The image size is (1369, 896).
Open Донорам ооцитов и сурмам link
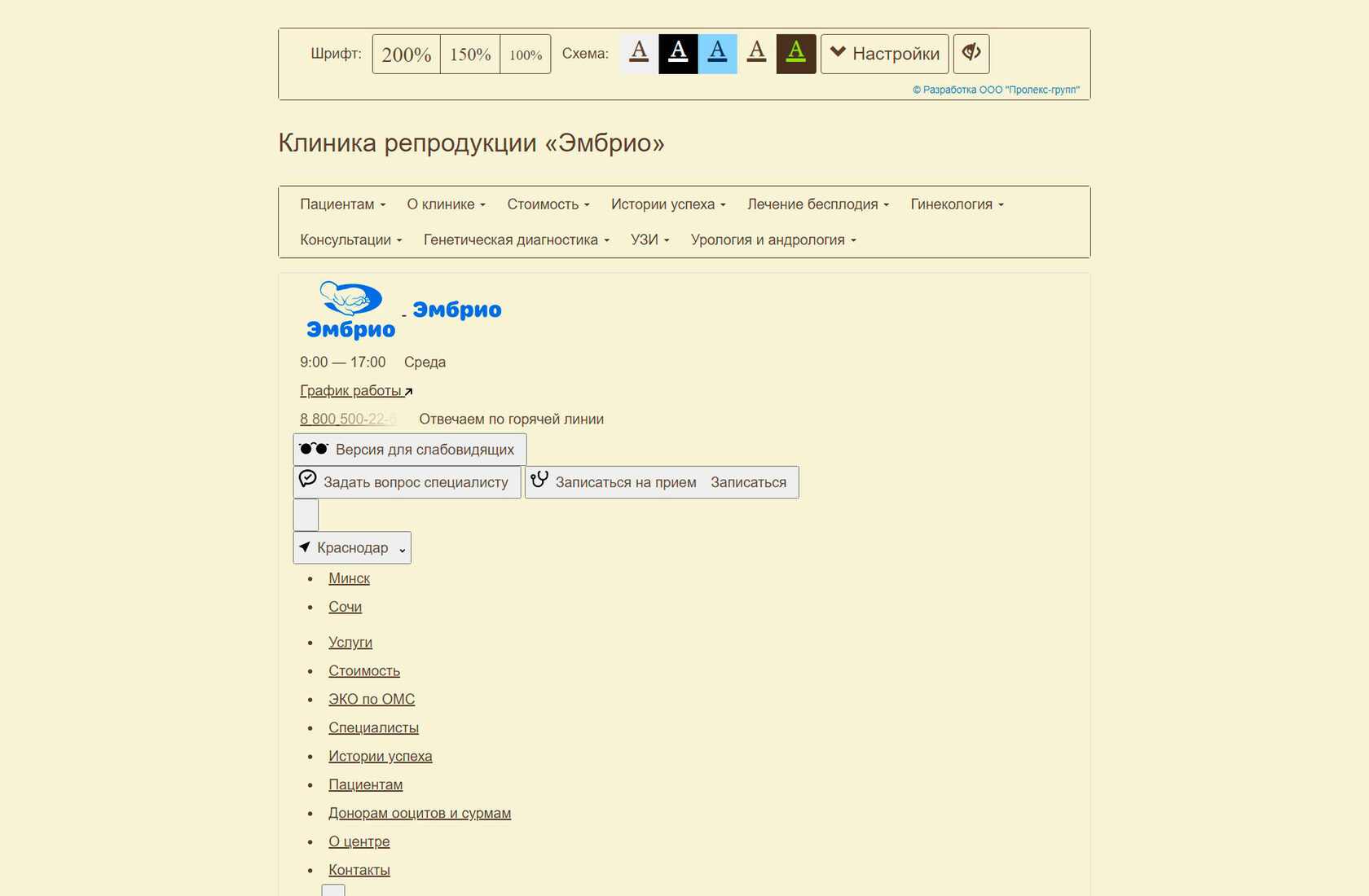[x=420, y=814]
